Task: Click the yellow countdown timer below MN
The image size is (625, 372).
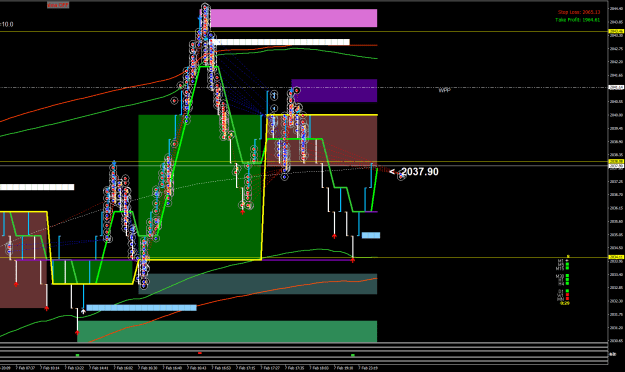Action: point(565,303)
